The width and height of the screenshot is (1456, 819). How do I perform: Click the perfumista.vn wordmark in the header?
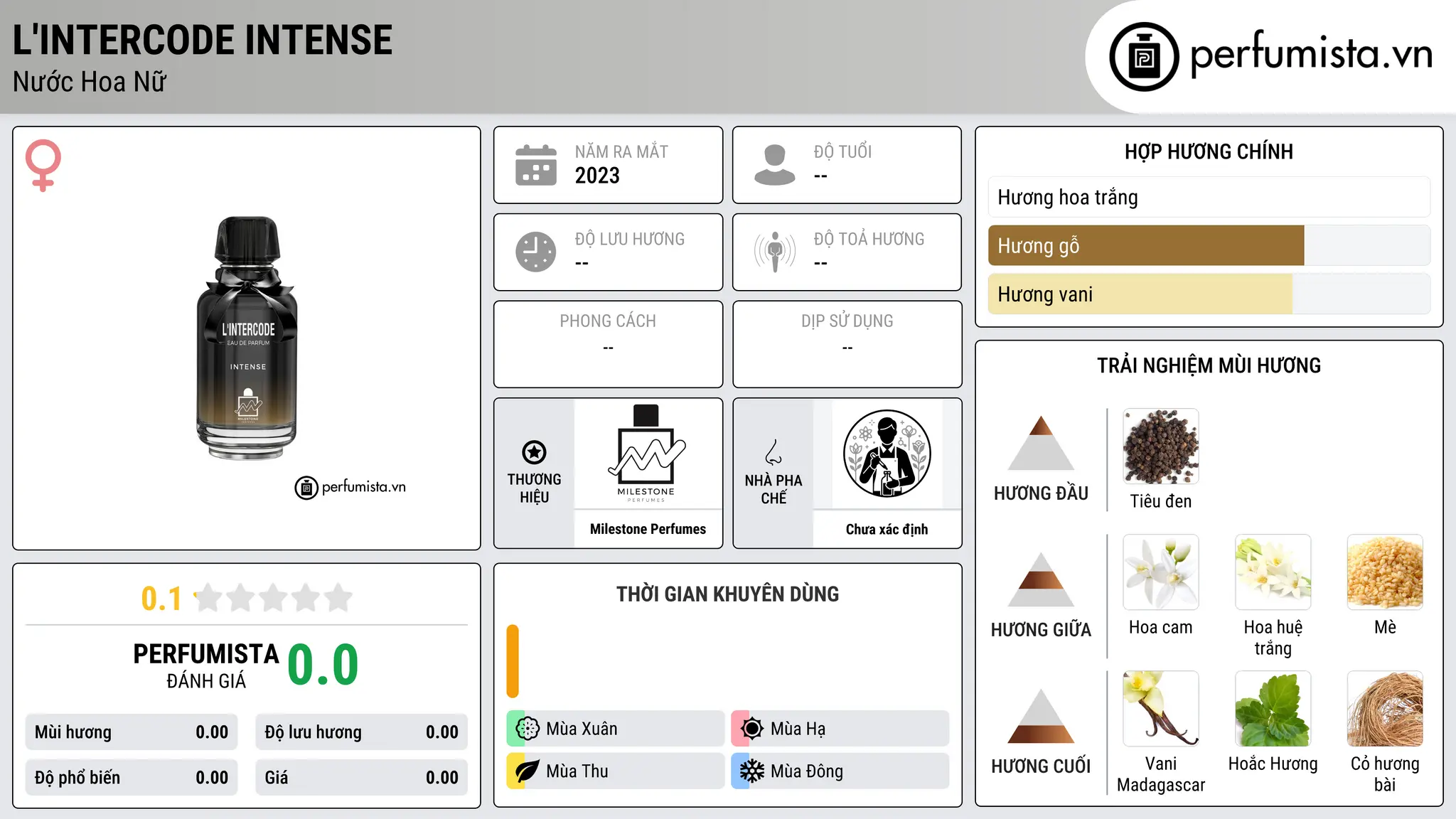(1312, 53)
